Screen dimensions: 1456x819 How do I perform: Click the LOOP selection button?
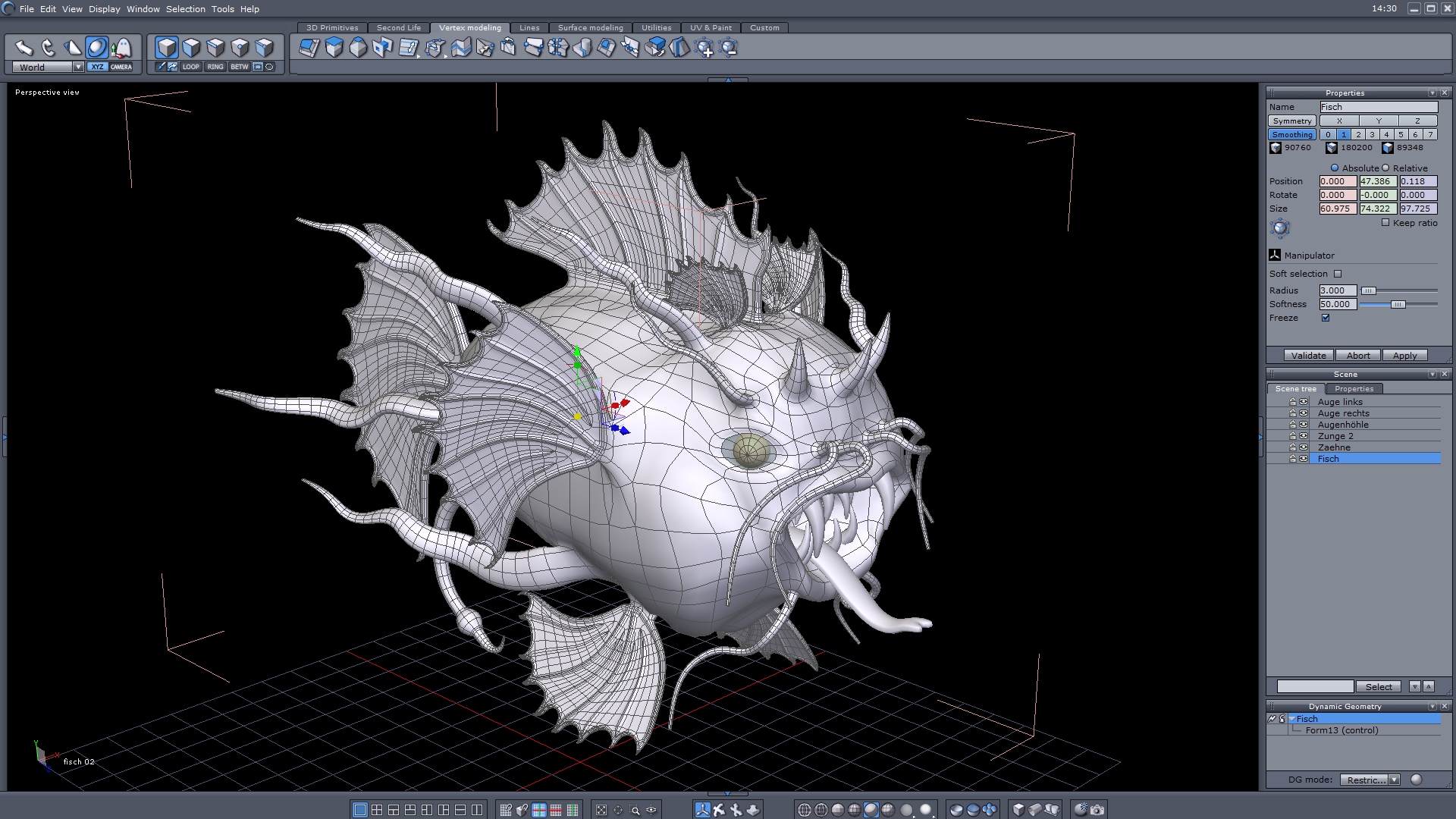pyautogui.click(x=191, y=67)
